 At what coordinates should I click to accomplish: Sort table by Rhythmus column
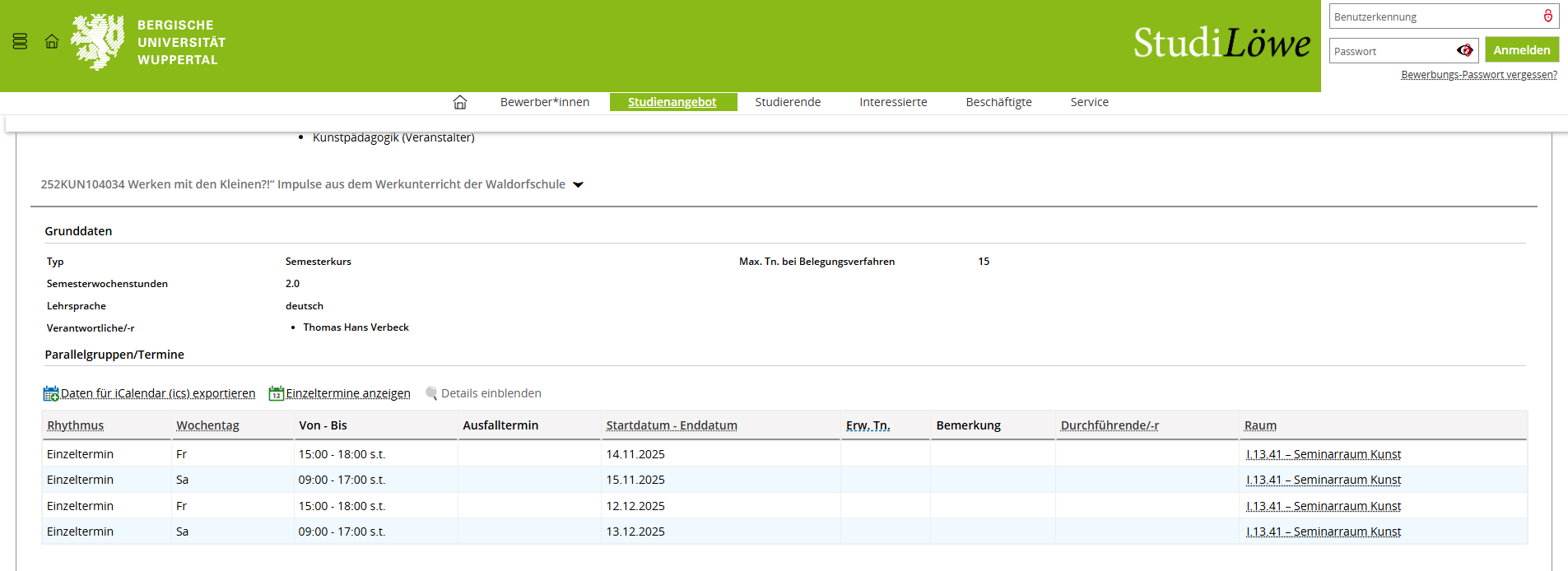click(76, 425)
